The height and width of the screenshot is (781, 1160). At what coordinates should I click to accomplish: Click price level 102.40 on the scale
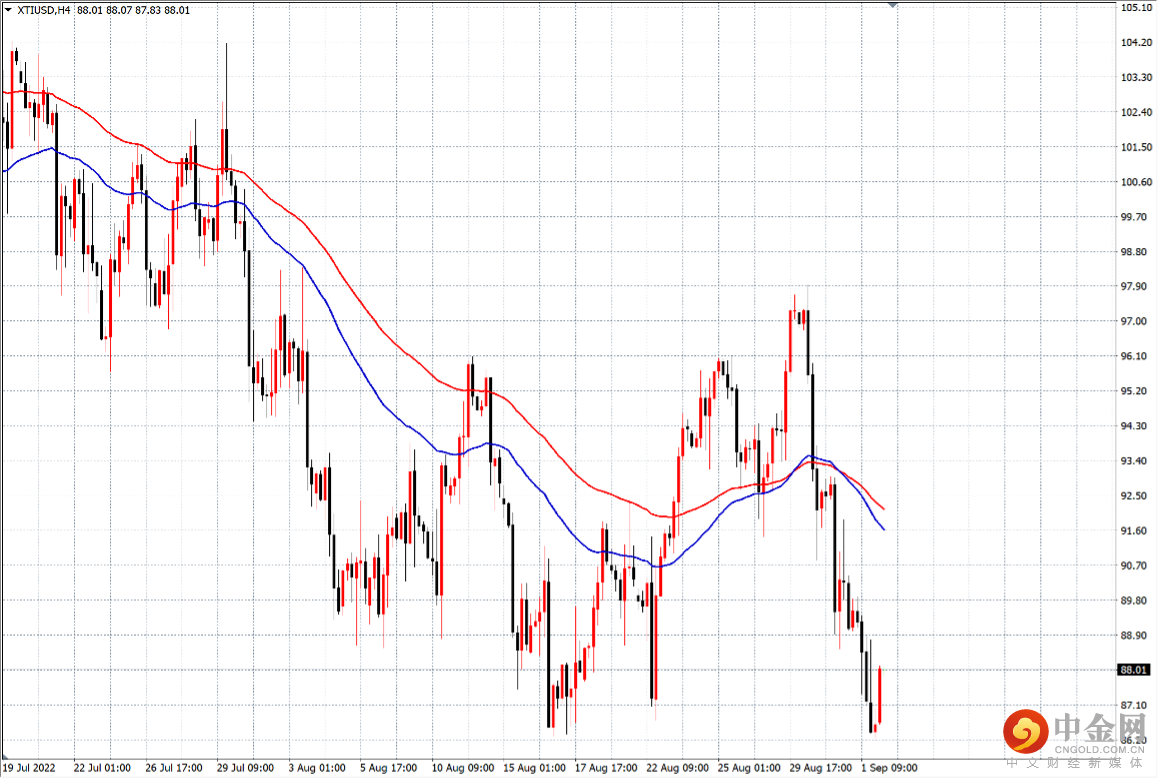point(1136,112)
